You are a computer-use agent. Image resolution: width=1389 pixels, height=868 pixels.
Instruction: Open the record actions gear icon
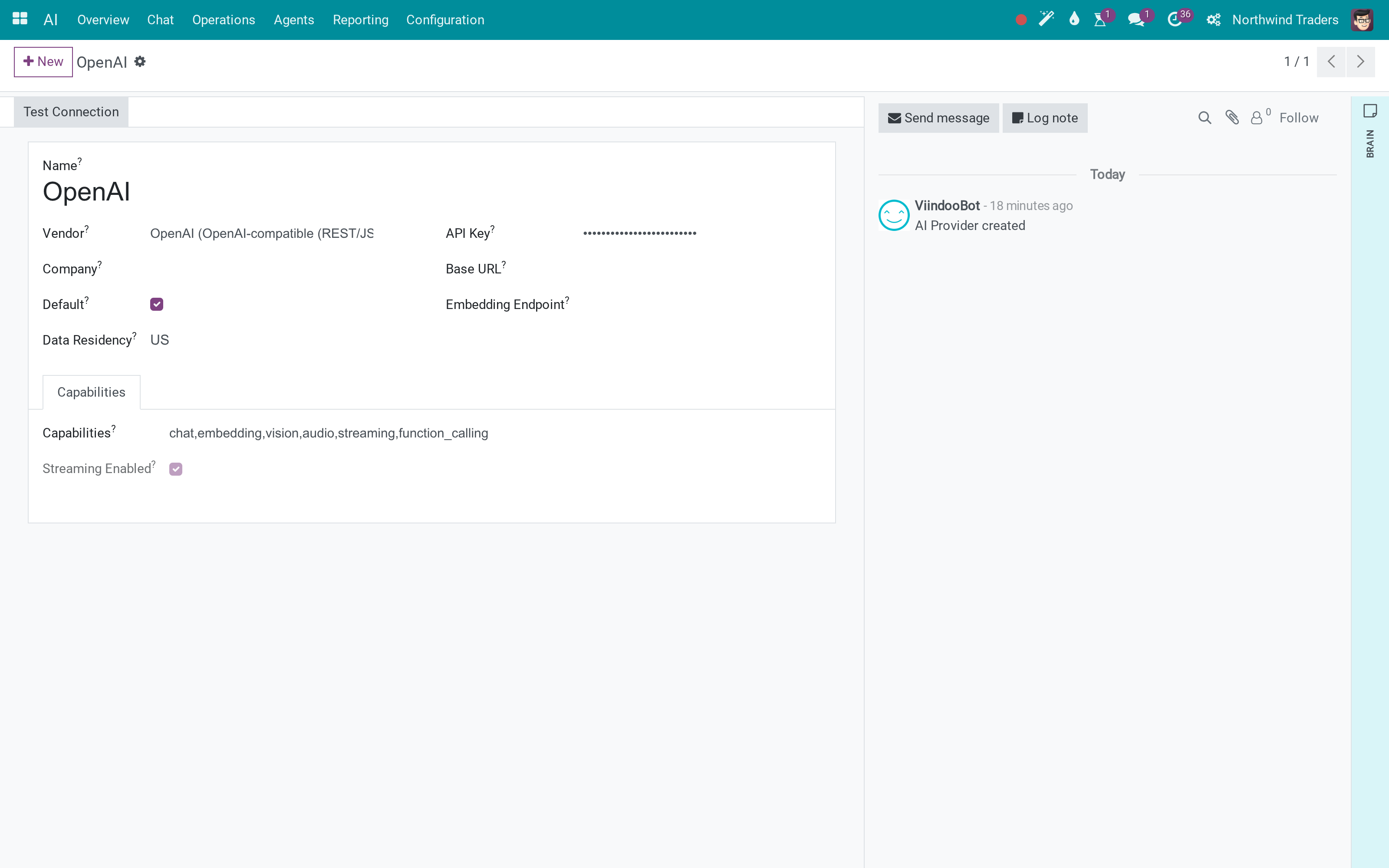(140, 62)
